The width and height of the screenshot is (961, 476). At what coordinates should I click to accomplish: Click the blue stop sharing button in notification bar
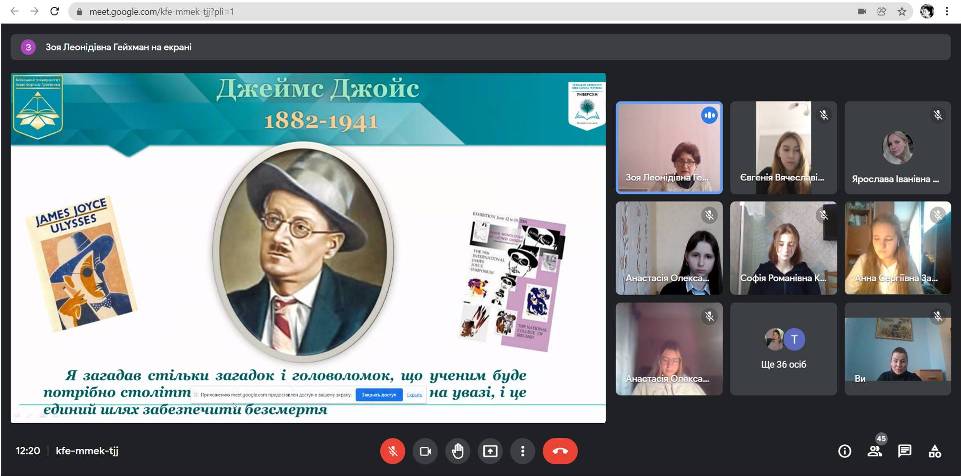(x=379, y=395)
